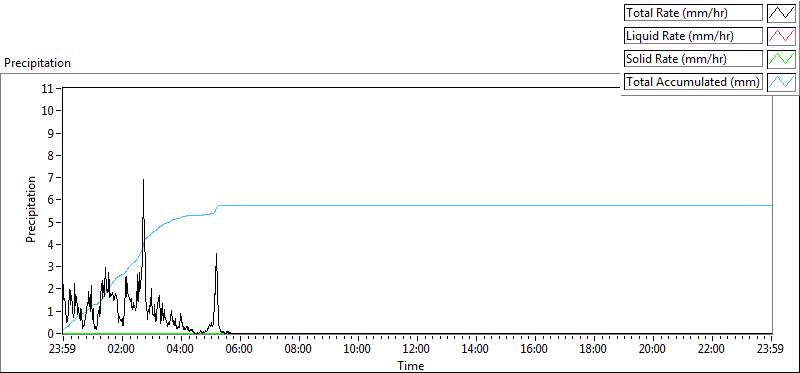Click the 14:00 tick label on the time axis
The width and height of the screenshot is (800, 373).
tap(476, 350)
